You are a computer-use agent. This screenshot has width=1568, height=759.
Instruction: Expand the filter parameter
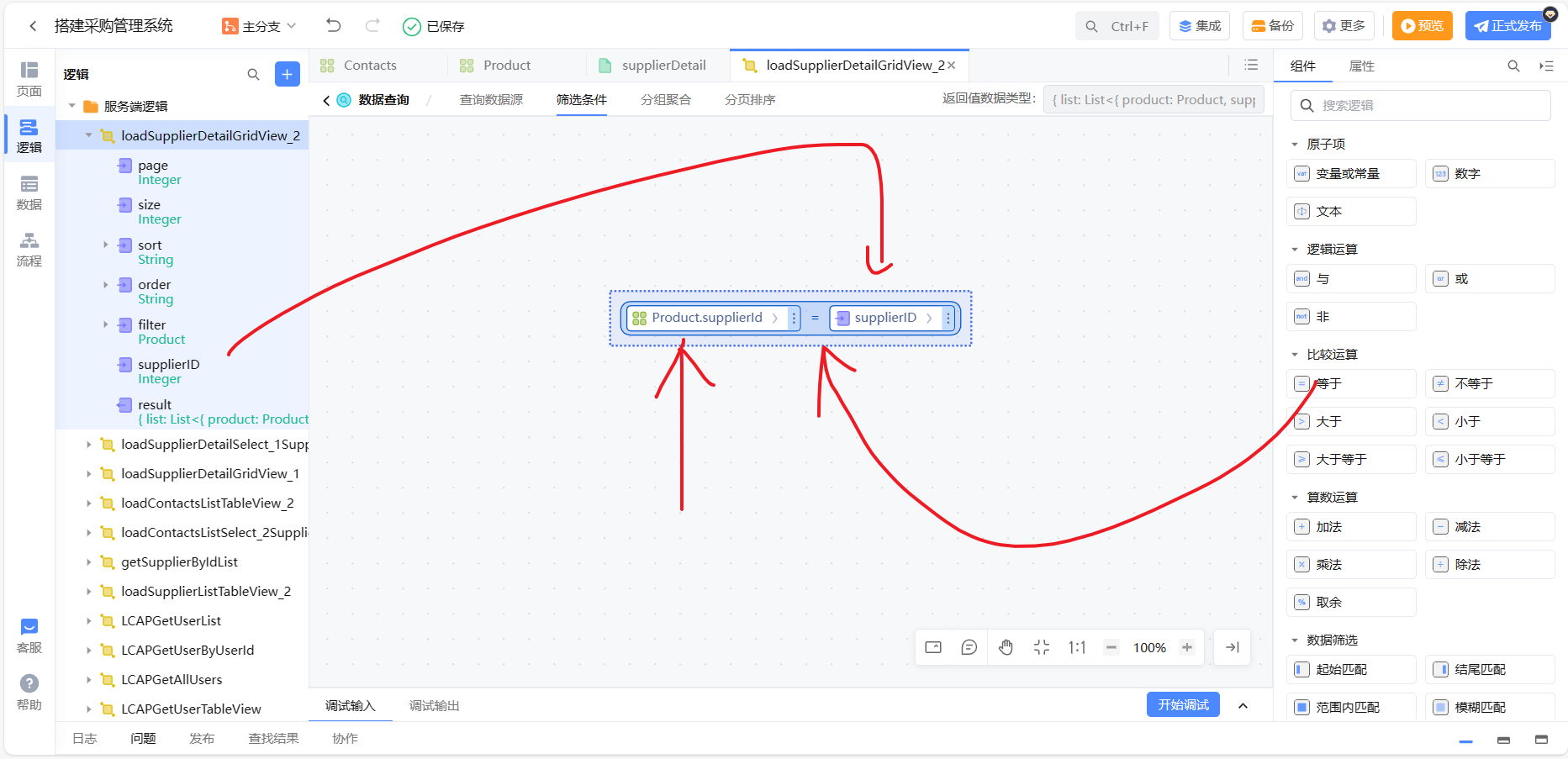(106, 324)
